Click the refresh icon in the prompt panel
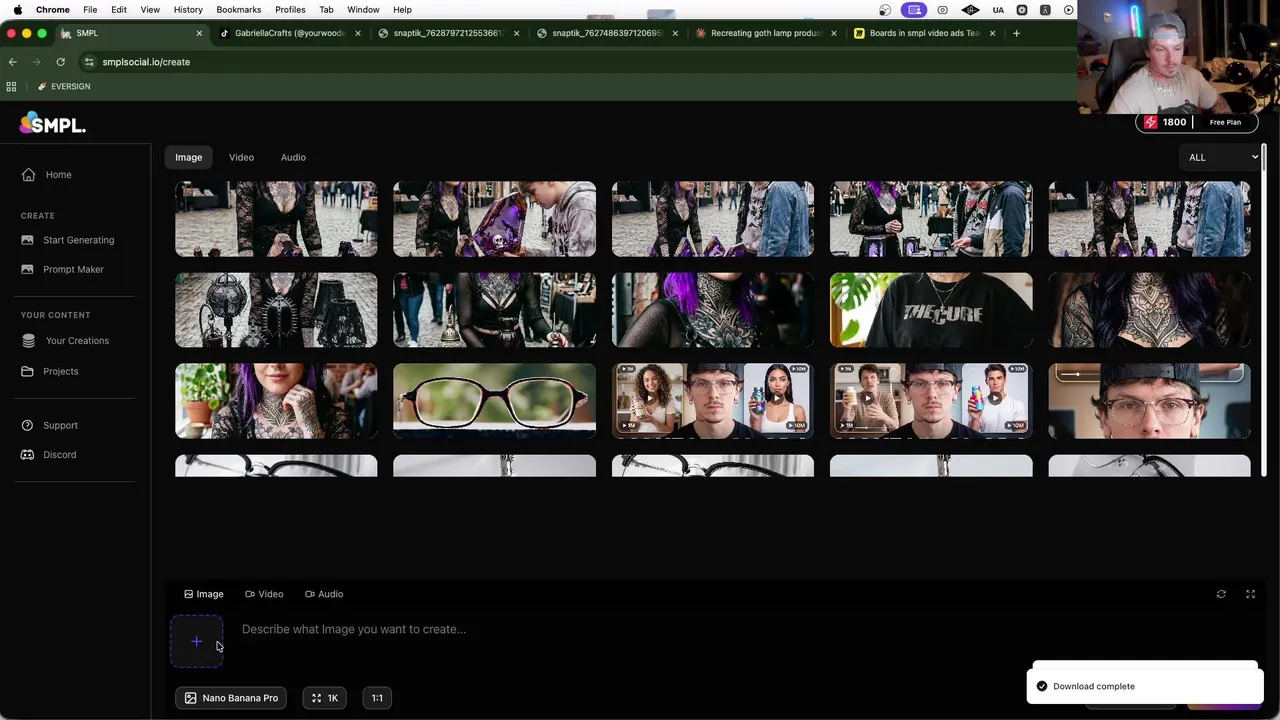Screen dimensions: 1280x720 (x=1221, y=594)
